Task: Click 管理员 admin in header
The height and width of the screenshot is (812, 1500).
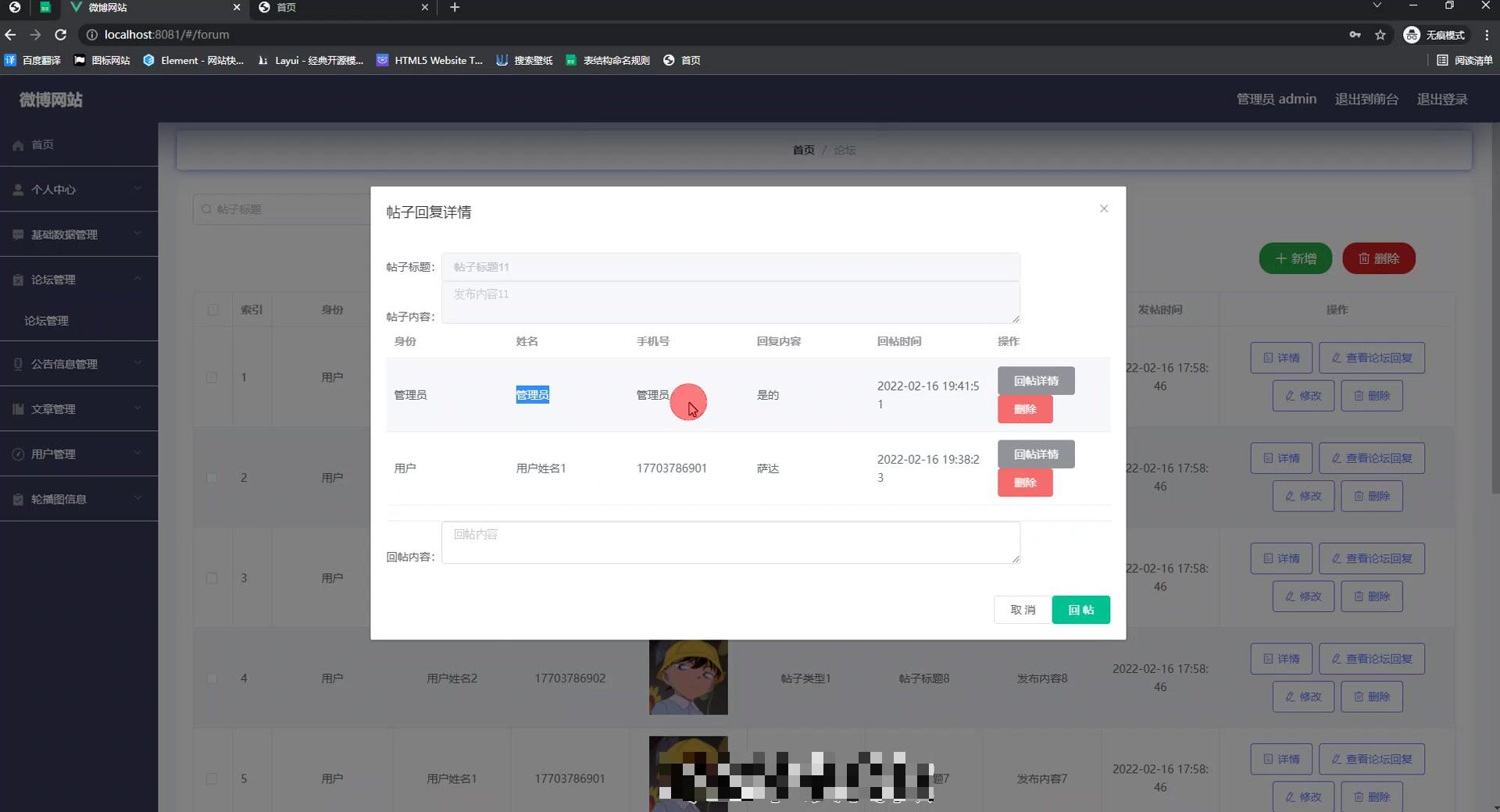Action: point(1276,99)
